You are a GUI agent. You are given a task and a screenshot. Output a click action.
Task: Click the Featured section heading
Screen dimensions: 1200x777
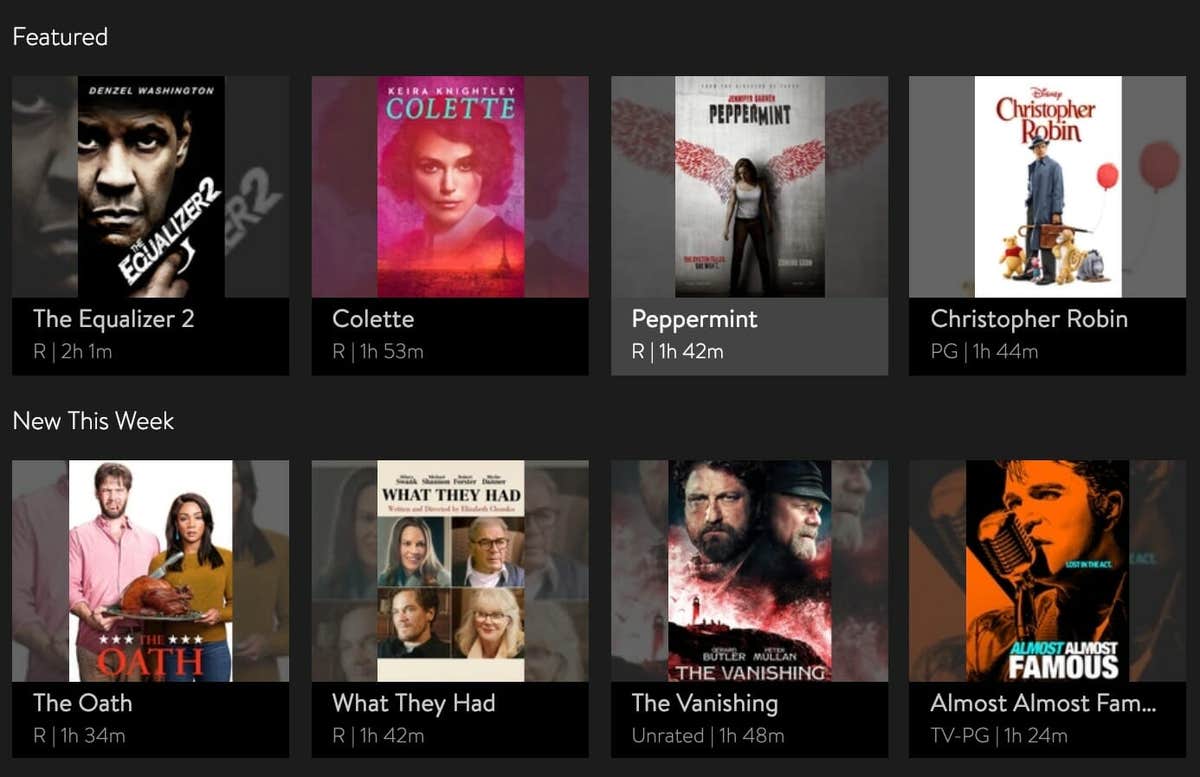click(x=60, y=37)
